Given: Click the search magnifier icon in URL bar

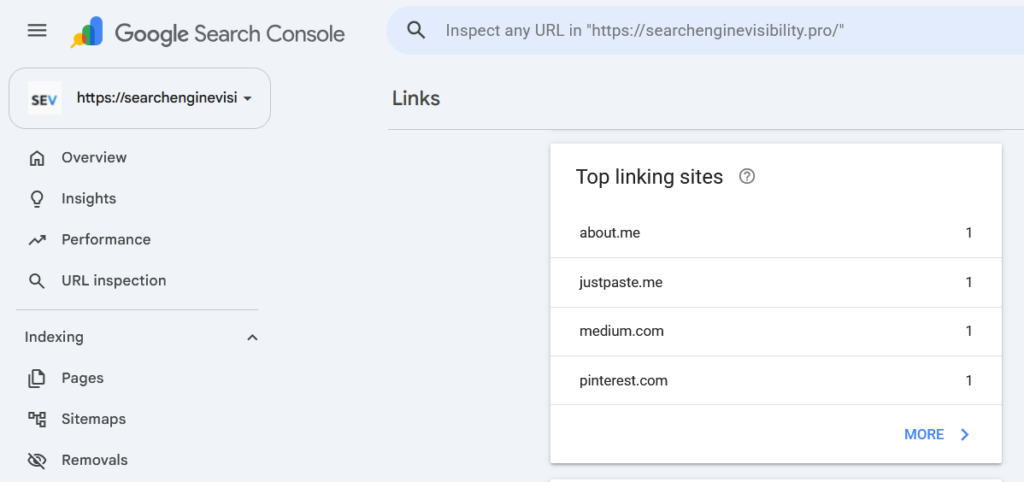Looking at the screenshot, I should click(x=416, y=30).
